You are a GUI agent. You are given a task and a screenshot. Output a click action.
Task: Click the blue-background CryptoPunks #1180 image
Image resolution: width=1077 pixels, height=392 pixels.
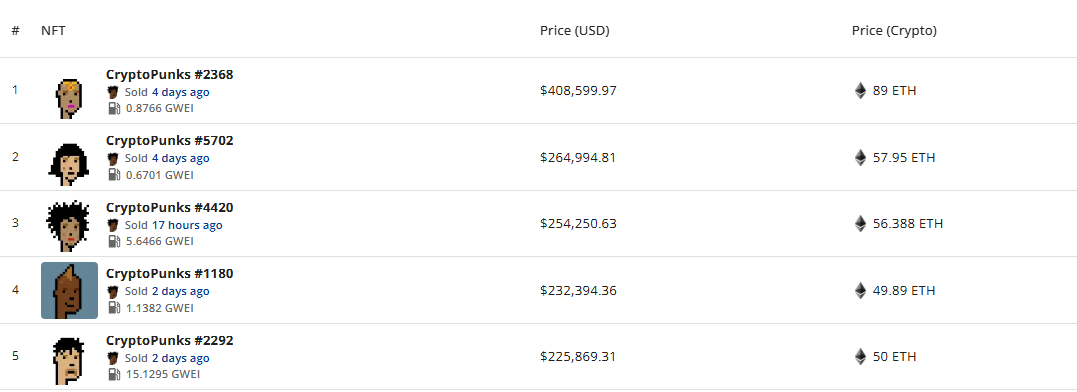click(69, 290)
